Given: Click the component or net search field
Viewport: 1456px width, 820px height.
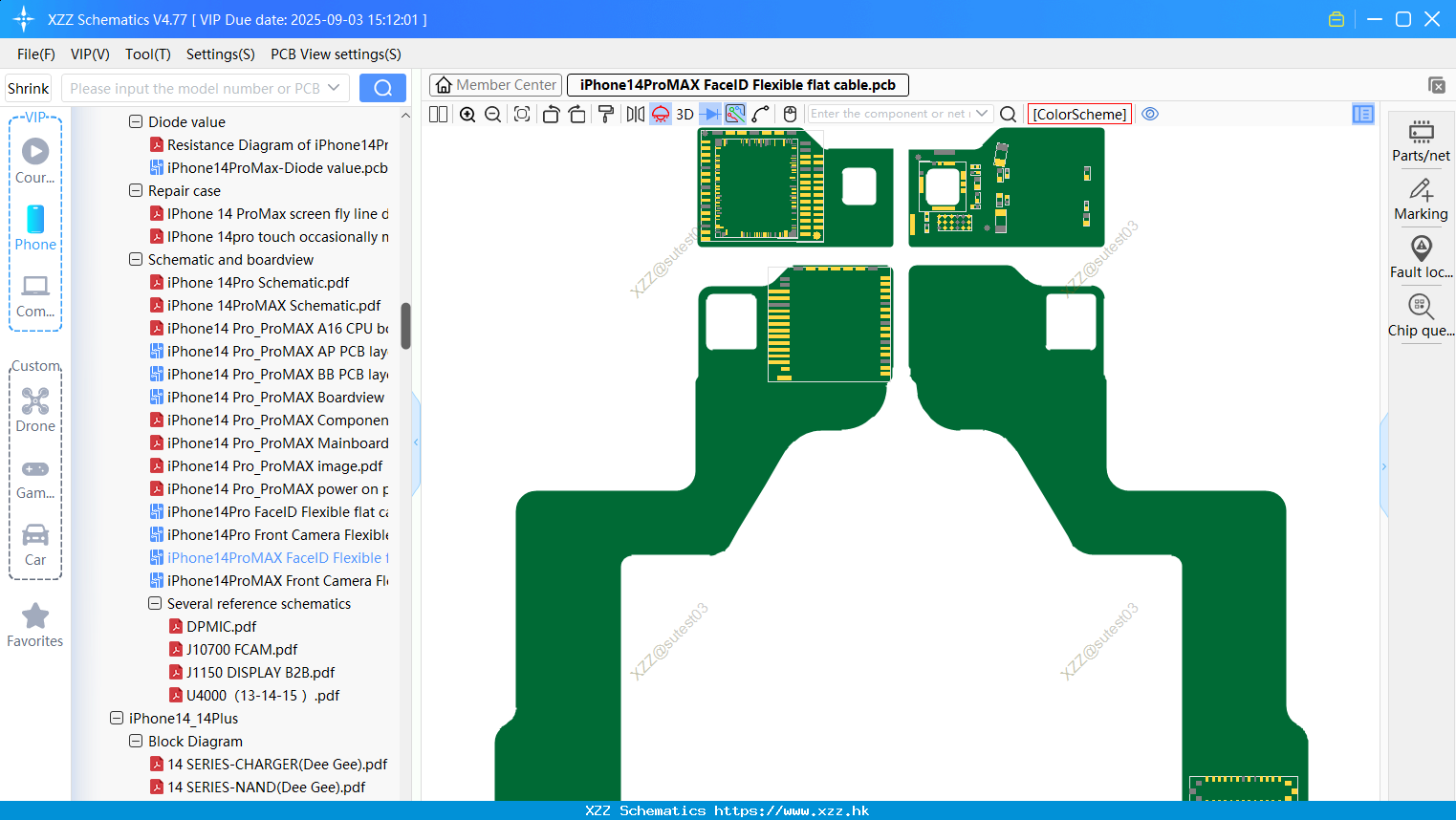Looking at the screenshot, I should [891, 114].
